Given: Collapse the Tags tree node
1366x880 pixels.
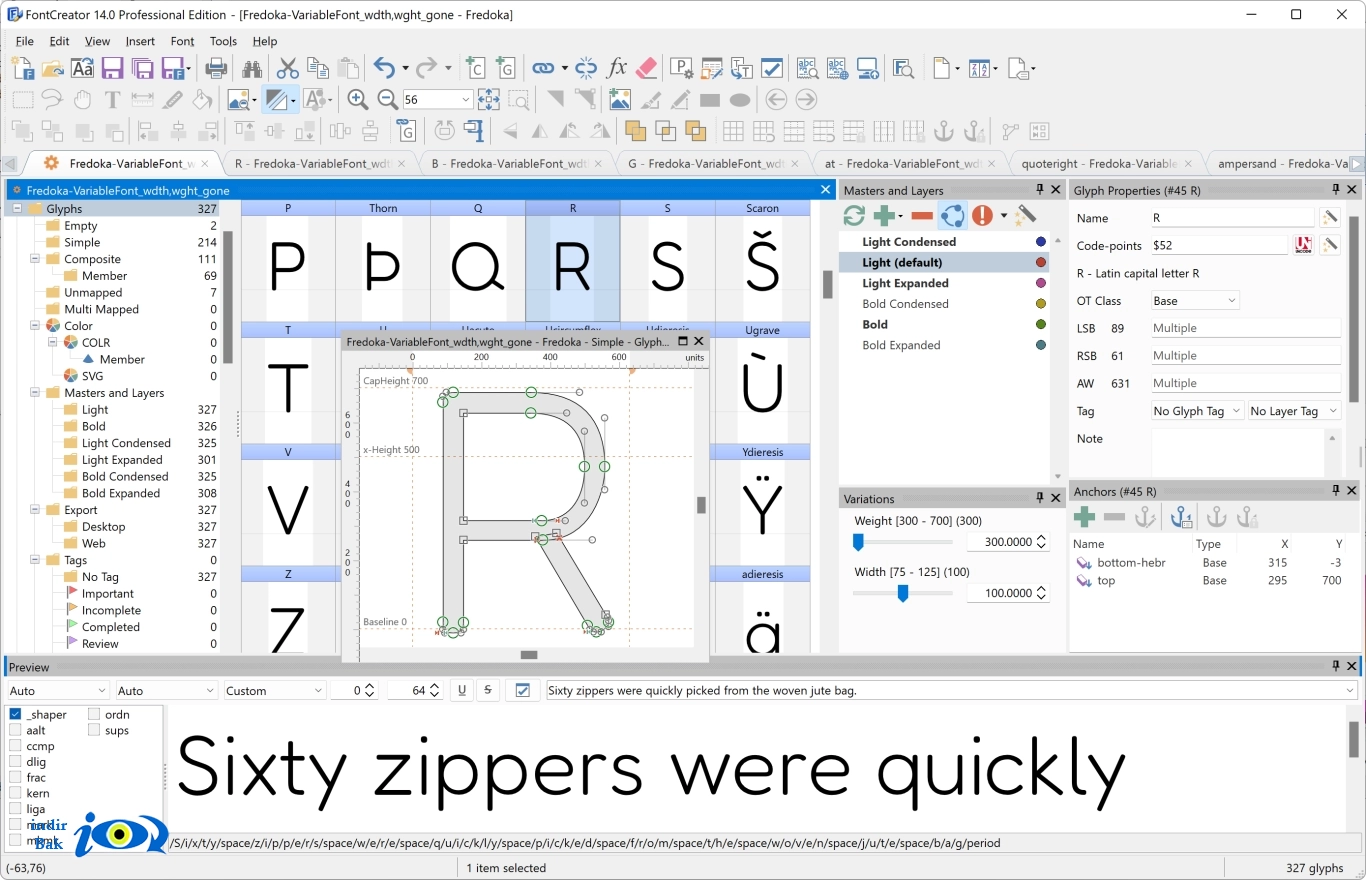Looking at the screenshot, I should click(x=34, y=560).
